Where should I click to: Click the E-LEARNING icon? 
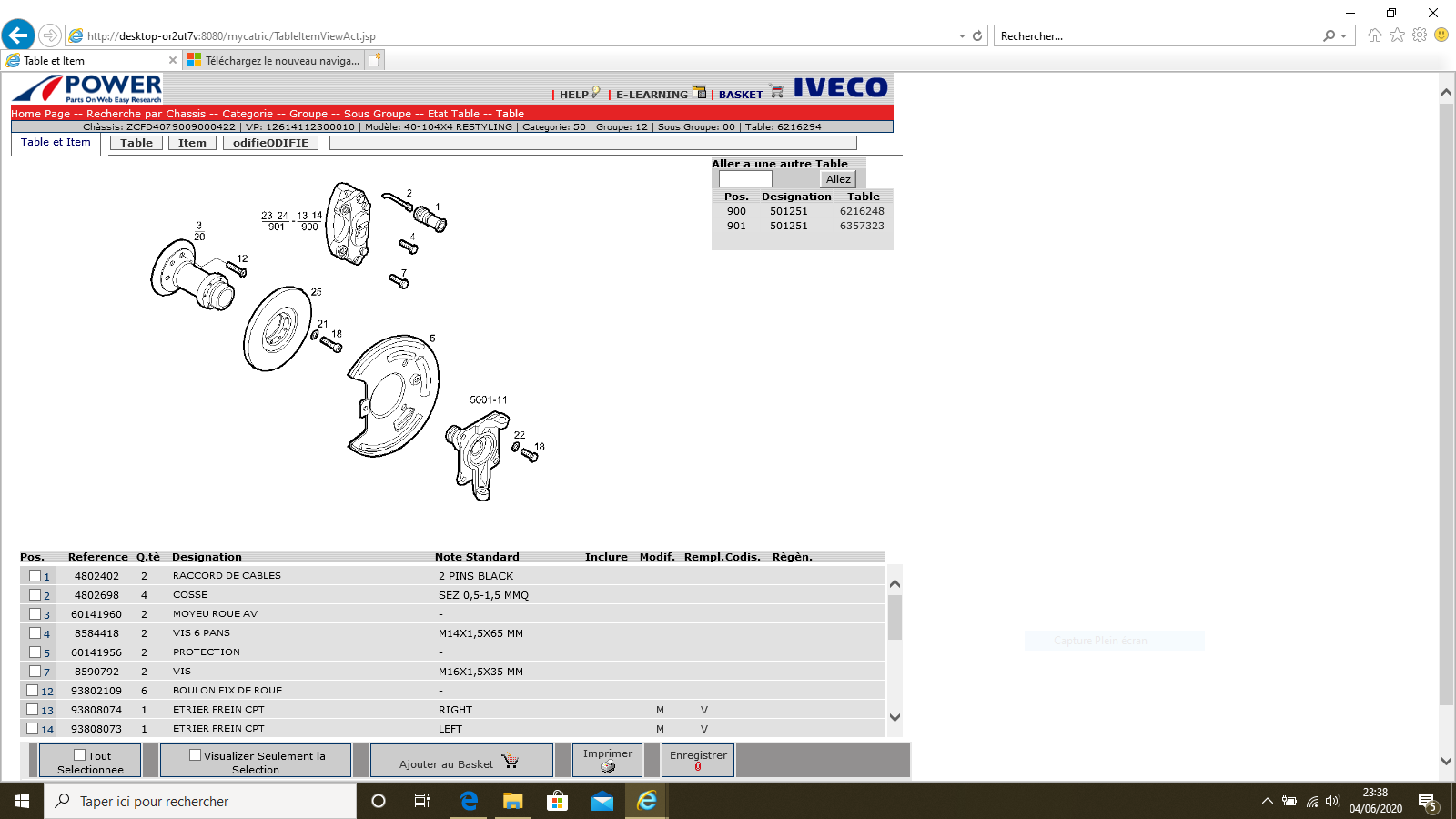(699, 93)
